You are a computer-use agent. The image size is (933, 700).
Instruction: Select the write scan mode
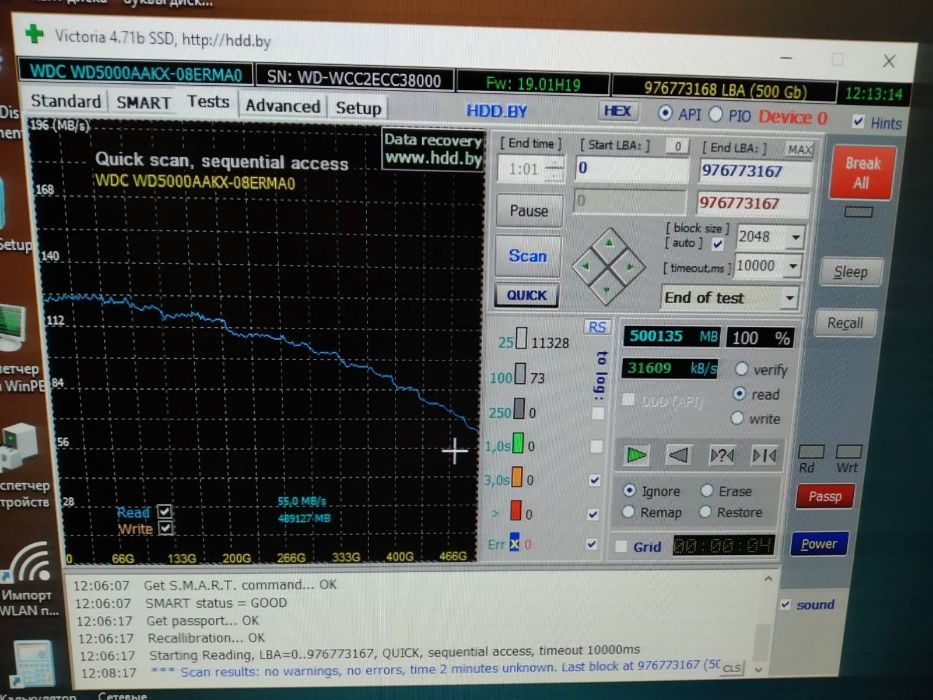[x=737, y=418]
